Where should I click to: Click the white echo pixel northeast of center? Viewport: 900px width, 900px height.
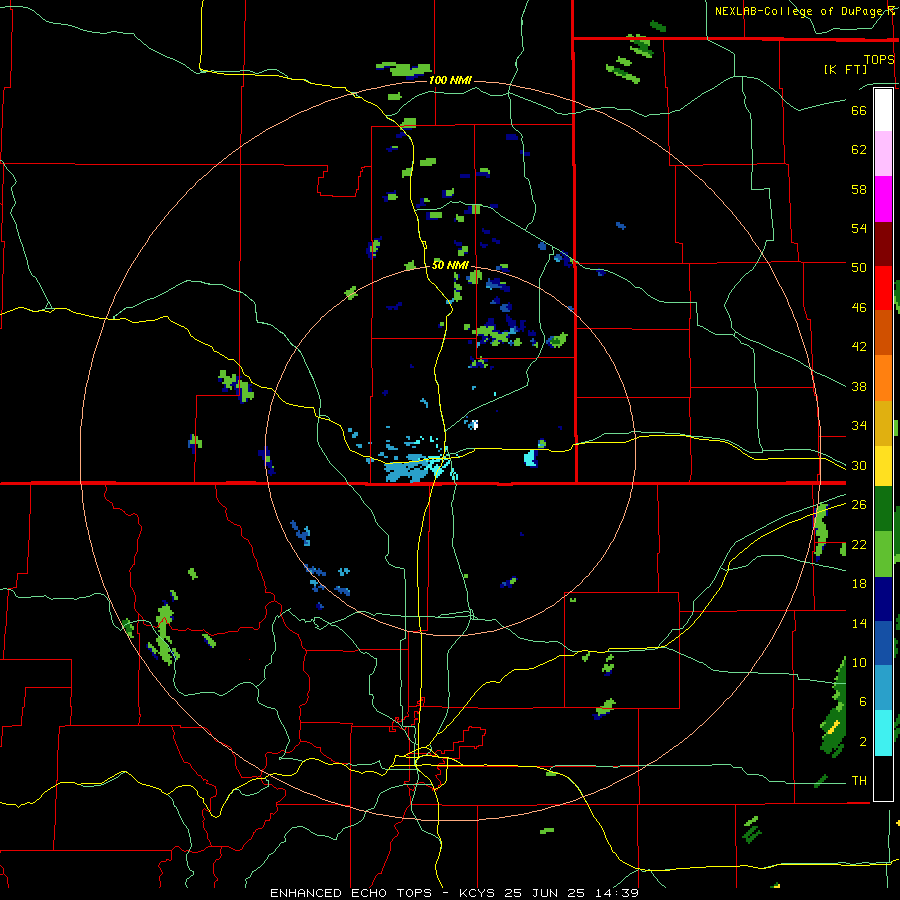coord(474,425)
